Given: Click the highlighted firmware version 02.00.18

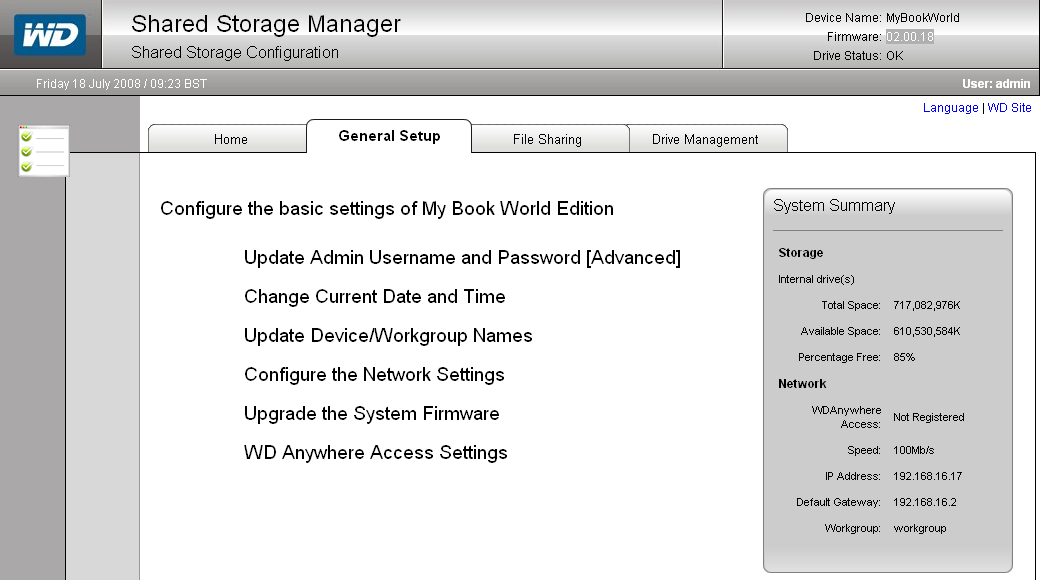Looking at the screenshot, I should tap(910, 37).
